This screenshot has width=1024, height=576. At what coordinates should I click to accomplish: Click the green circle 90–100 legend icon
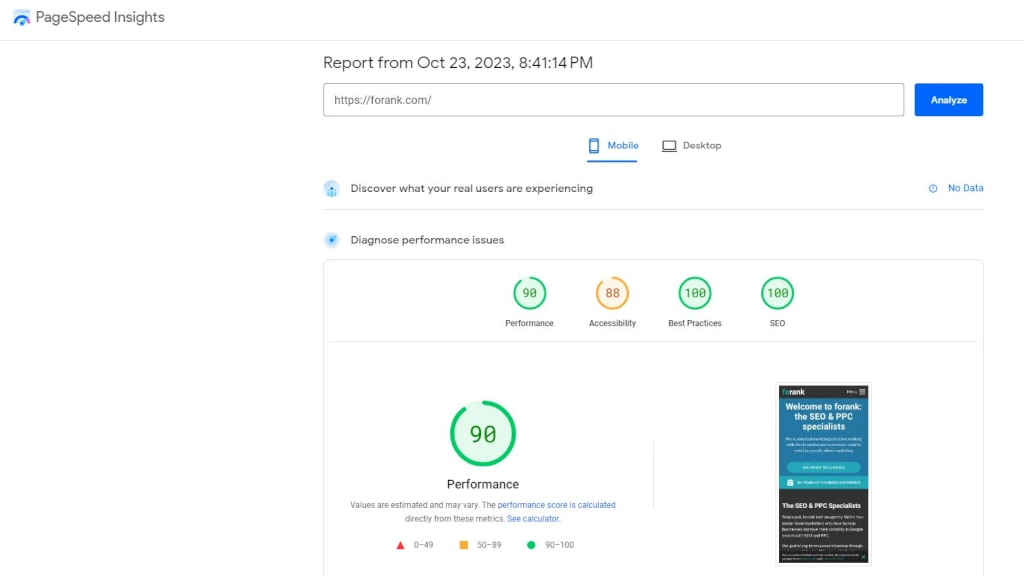point(531,545)
